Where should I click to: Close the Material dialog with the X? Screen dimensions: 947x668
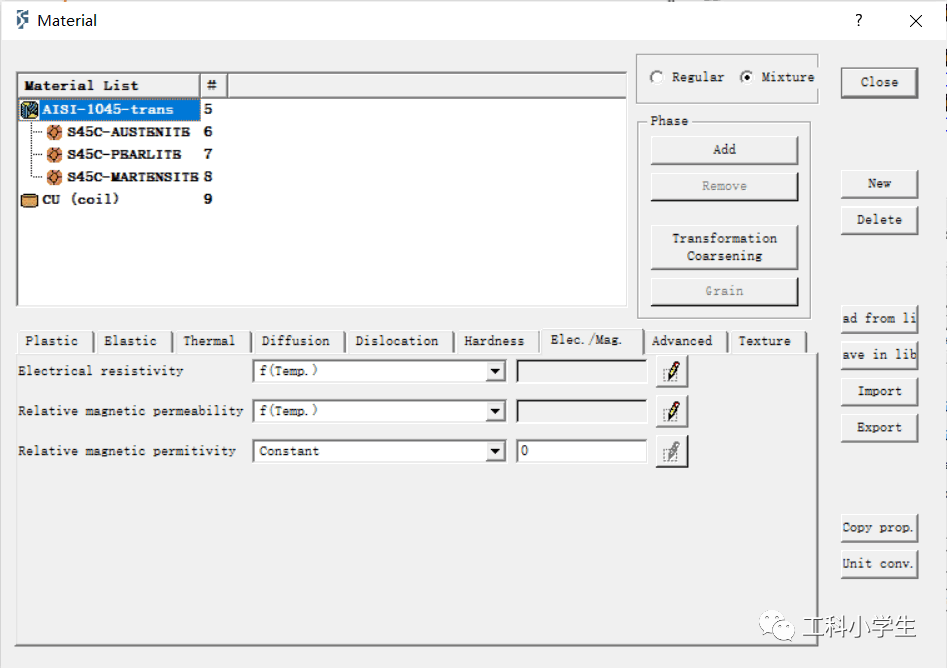[x=916, y=21]
